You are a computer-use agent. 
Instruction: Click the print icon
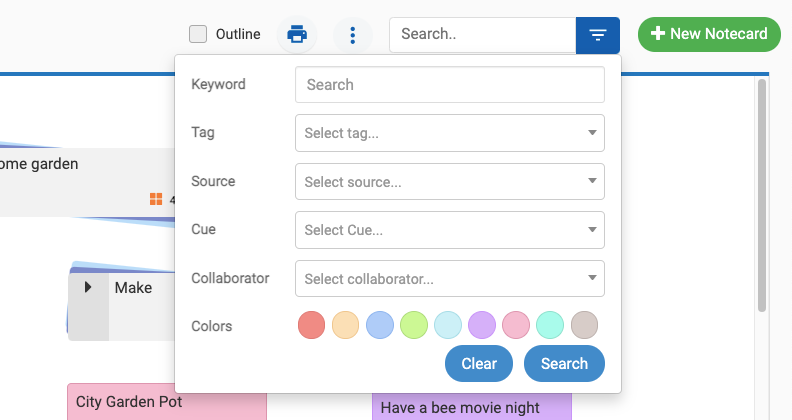coord(297,35)
